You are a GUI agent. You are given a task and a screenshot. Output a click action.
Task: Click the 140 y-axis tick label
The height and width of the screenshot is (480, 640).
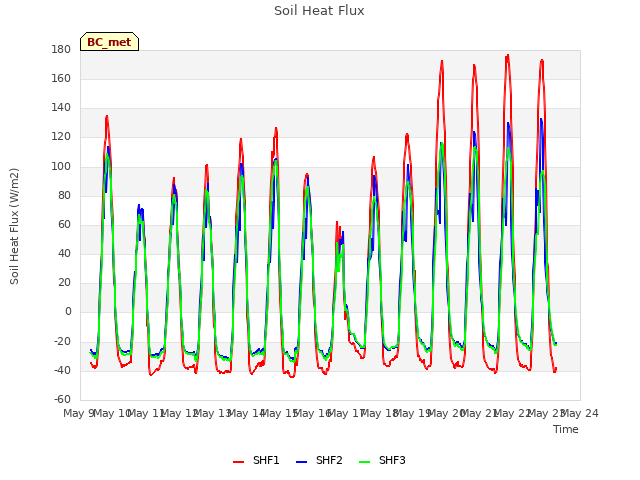tap(61, 108)
